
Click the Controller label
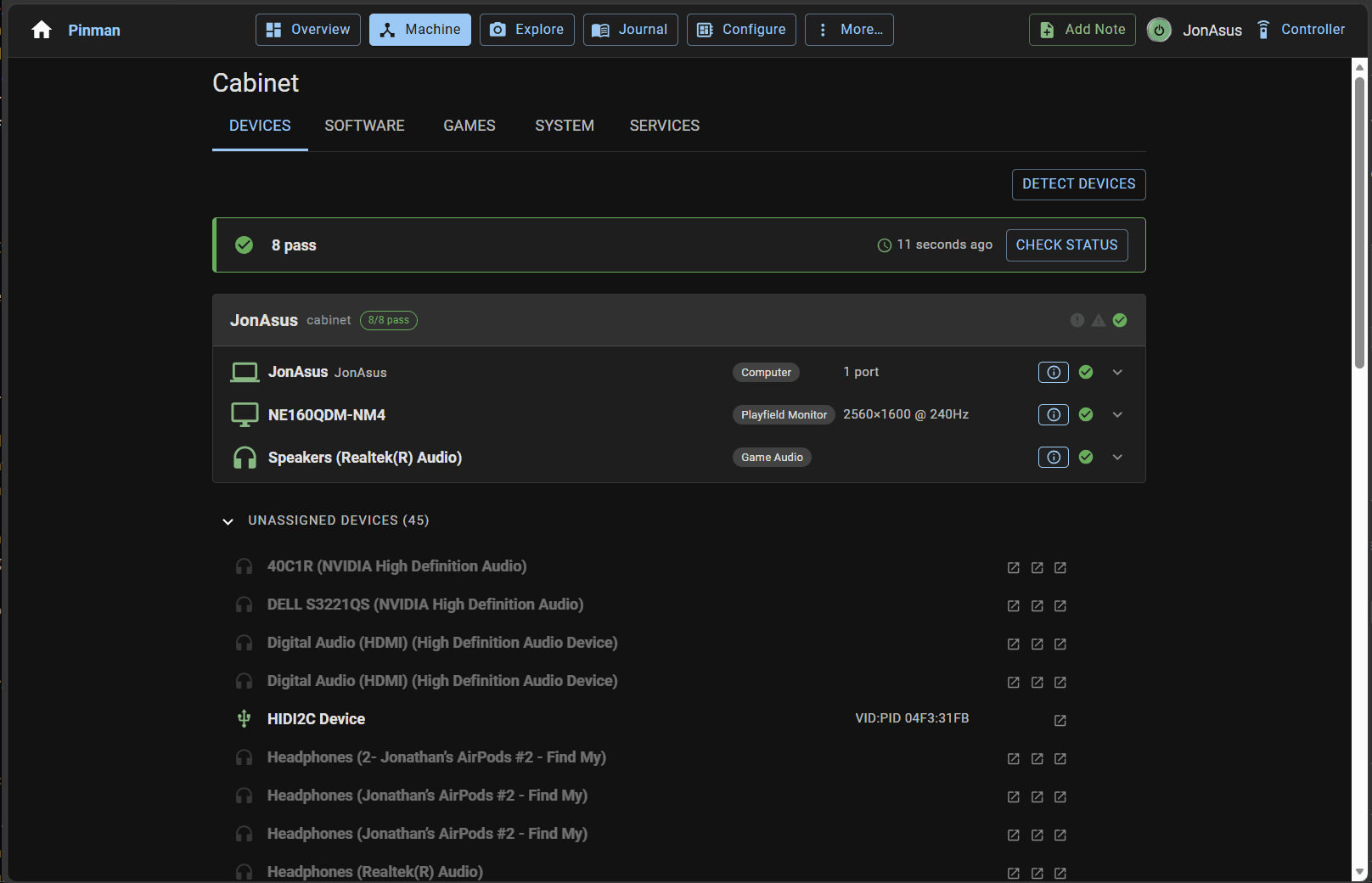coord(1313,30)
